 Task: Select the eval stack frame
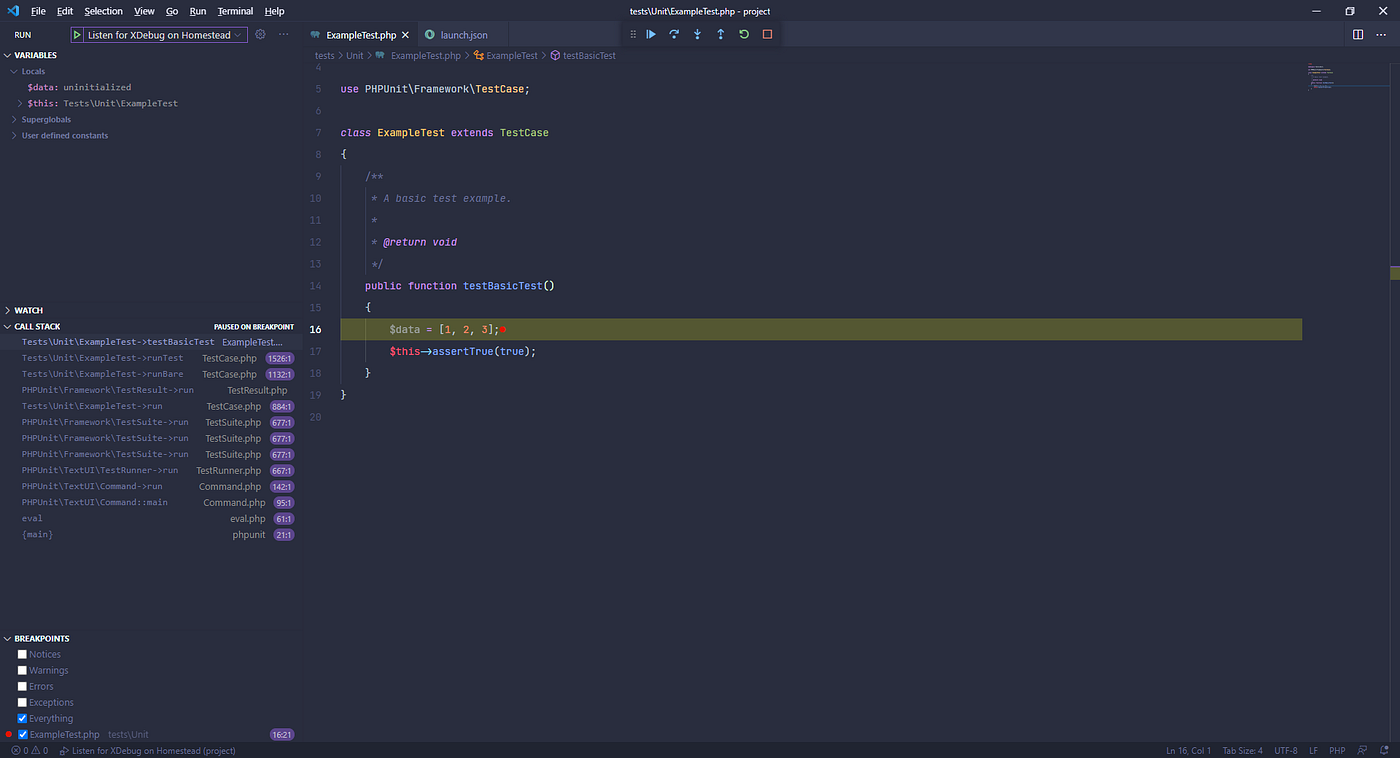pyautogui.click(x=150, y=518)
